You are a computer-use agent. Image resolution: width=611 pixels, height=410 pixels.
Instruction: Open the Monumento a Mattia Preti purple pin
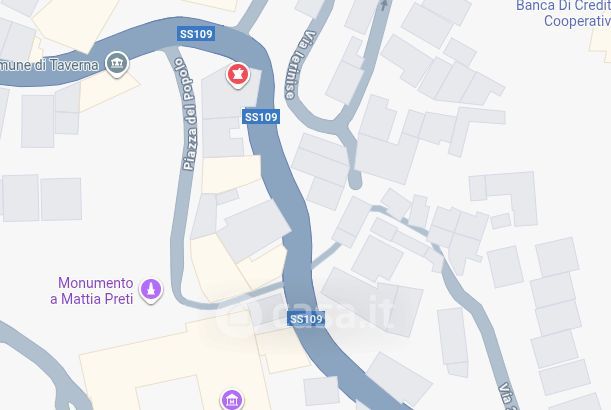151,291
